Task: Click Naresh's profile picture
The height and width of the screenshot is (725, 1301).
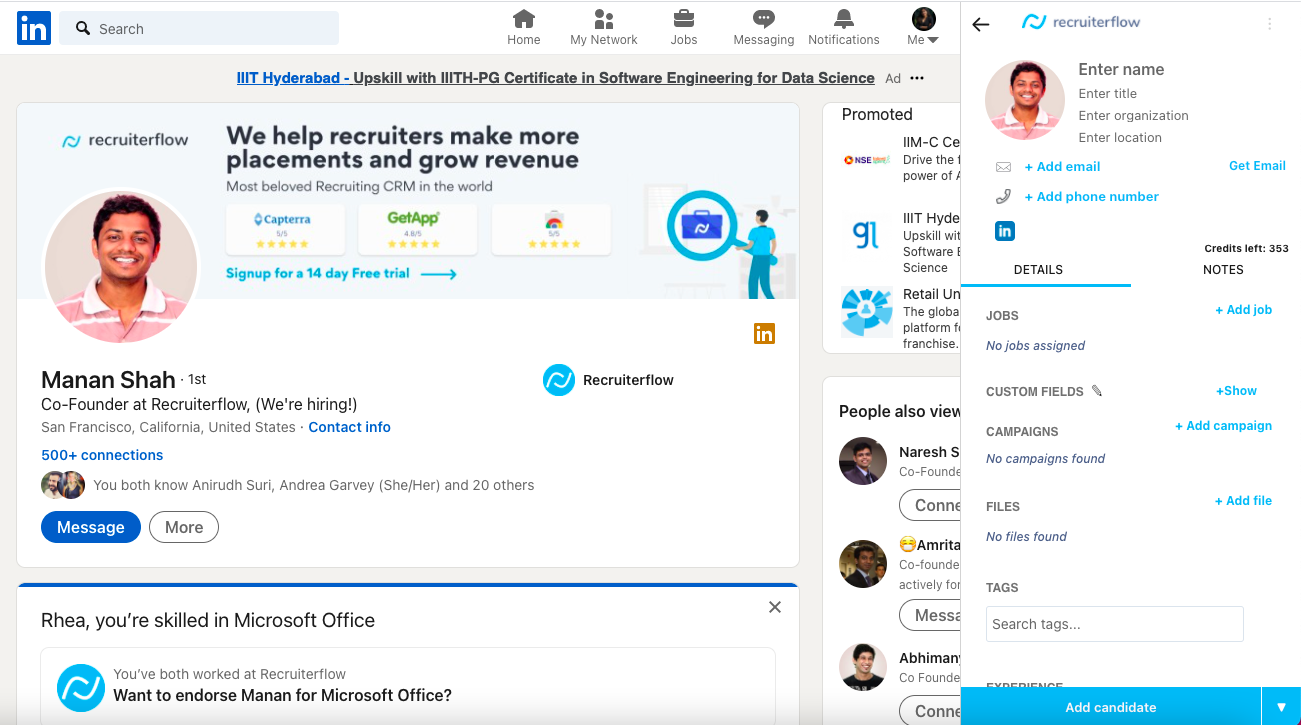Action: [863, 461]
